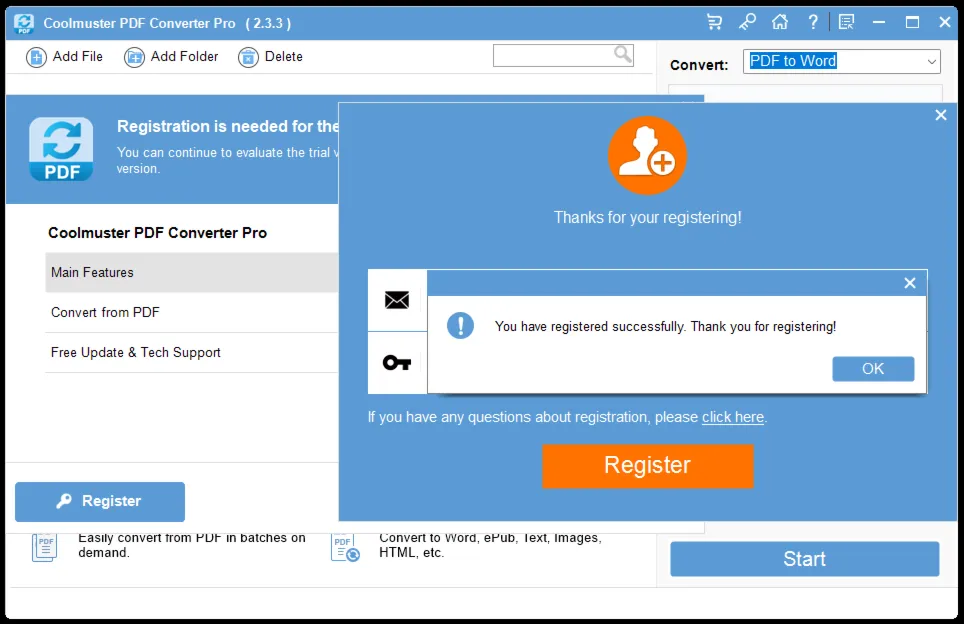Click the batch PDF document icon

click(44, 547)
